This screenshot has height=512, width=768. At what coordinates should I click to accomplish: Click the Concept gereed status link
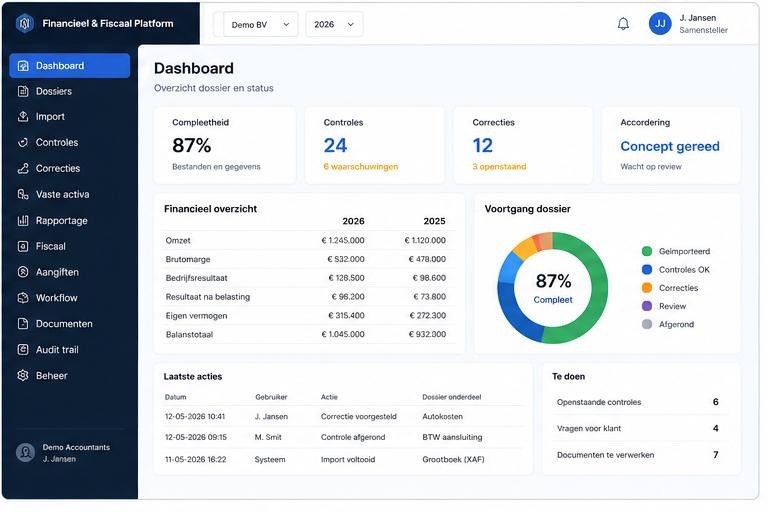pyautogui.click(x=670, y=146)
